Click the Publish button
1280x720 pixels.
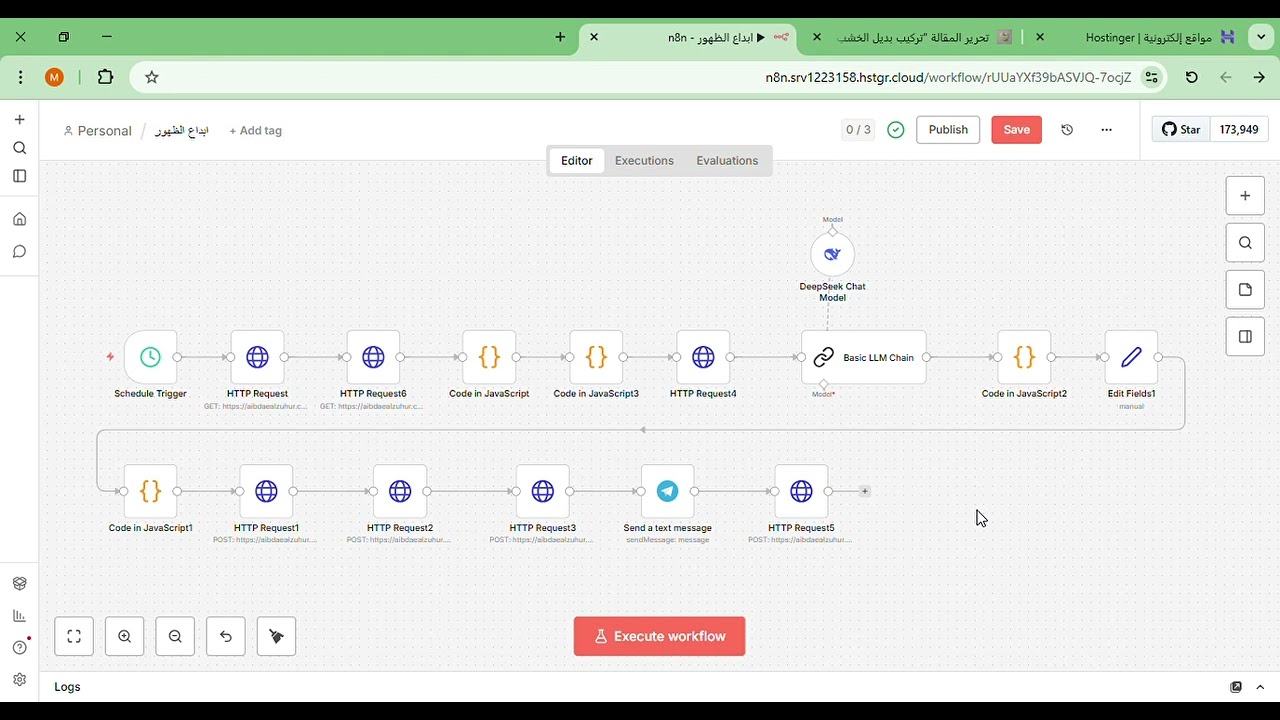click(x=948, y=130)
